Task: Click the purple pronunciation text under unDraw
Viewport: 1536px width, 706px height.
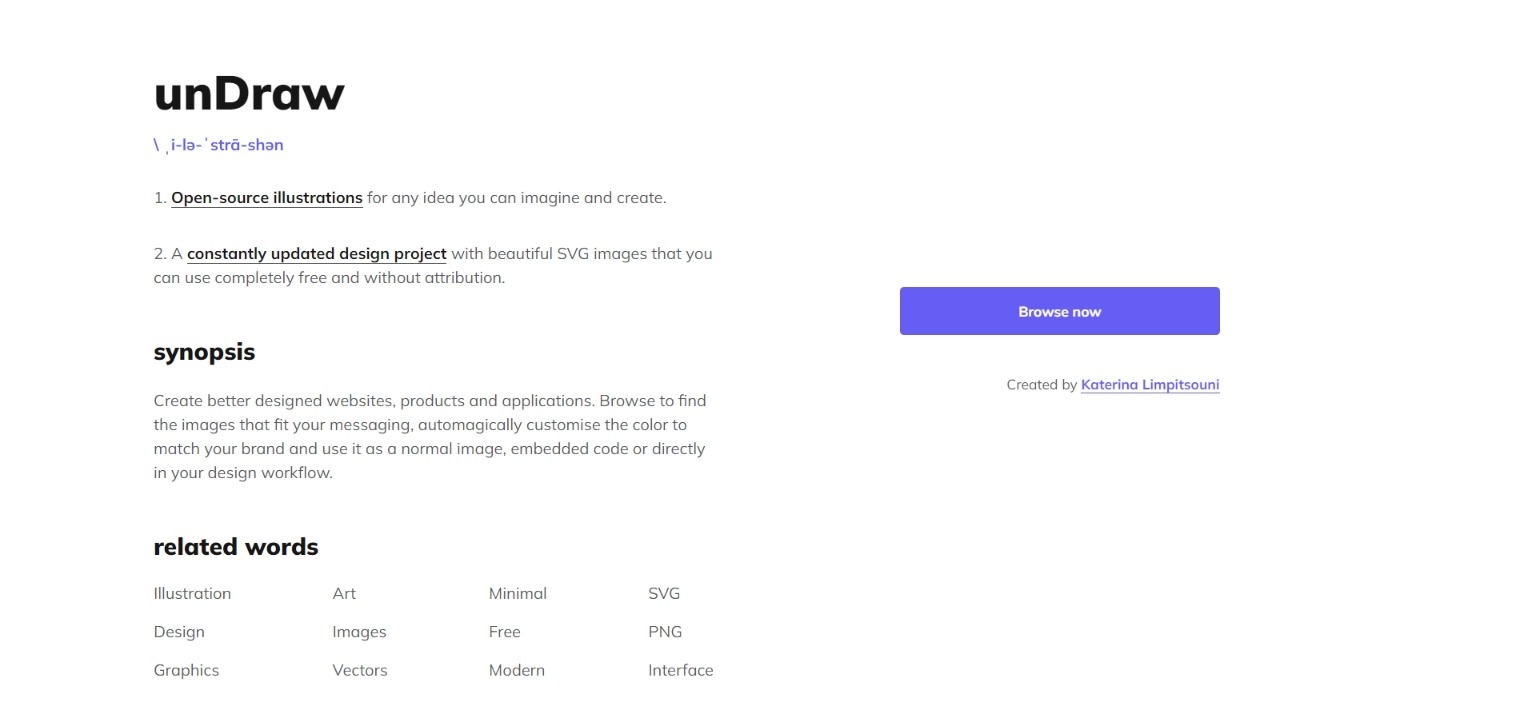Action: click(x=219, y=145)
